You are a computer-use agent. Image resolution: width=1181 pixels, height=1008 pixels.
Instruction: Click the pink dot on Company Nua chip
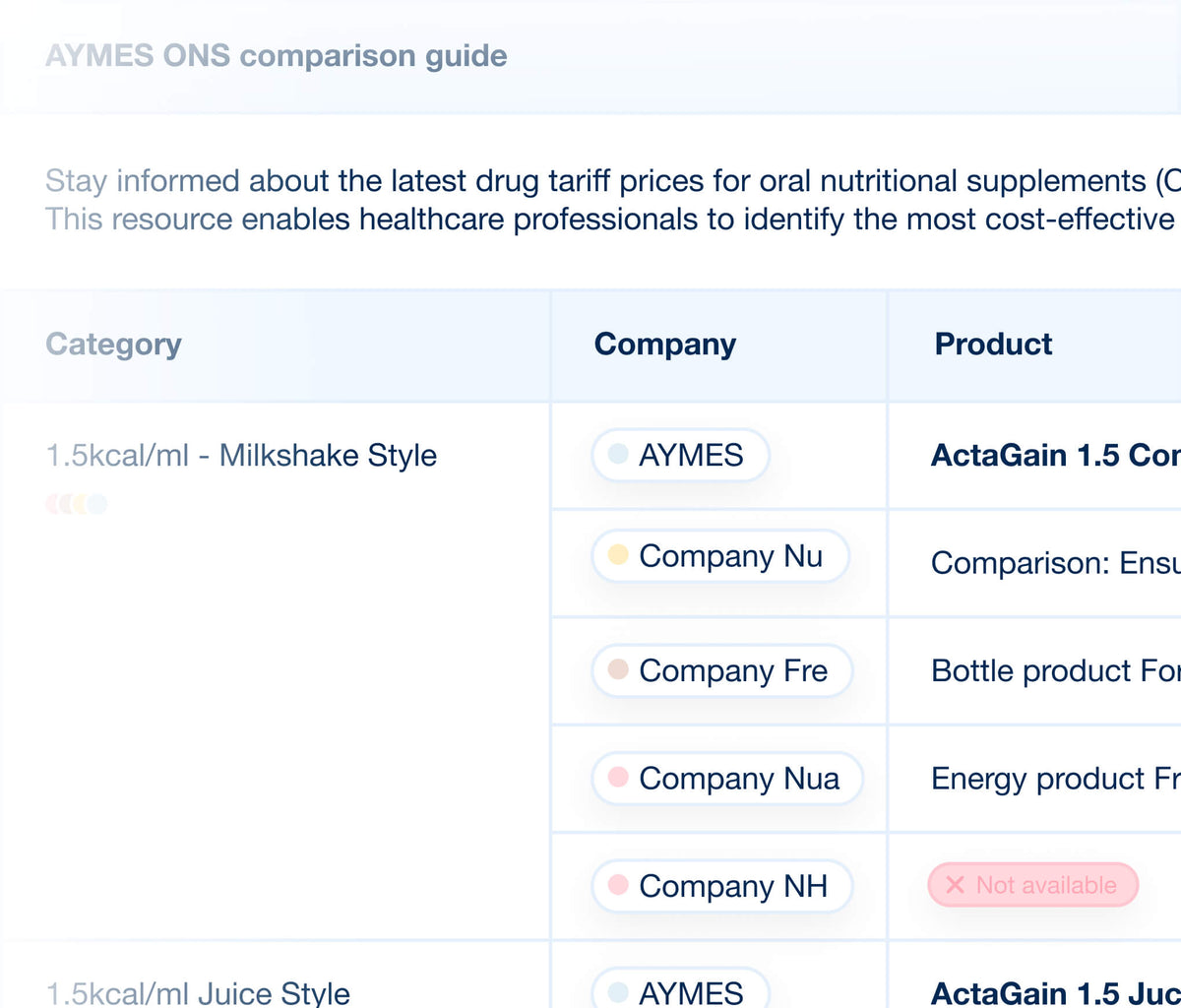[618, 777]
